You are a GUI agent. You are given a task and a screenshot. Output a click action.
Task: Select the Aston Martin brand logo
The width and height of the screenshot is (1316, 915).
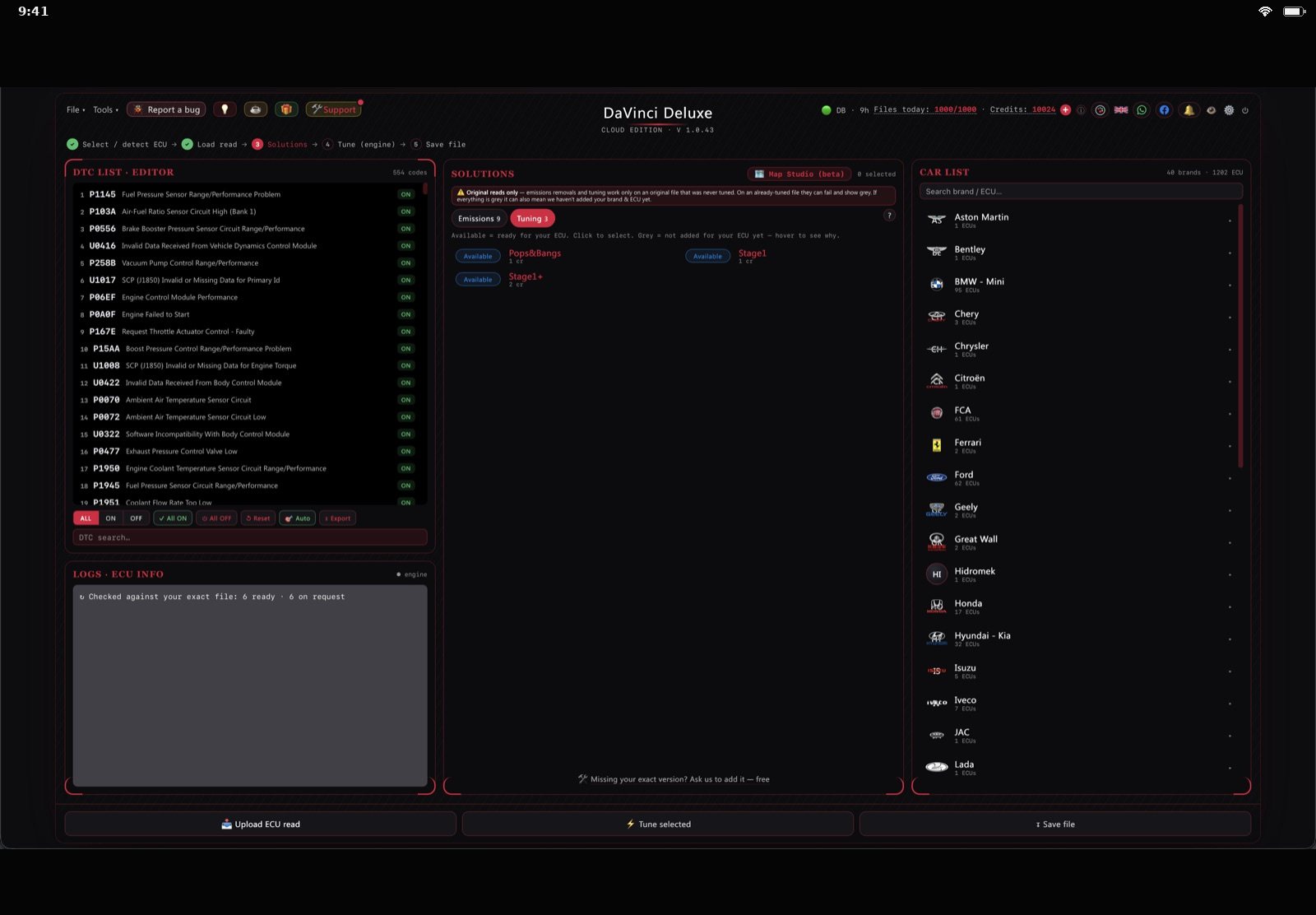point(937,220)
